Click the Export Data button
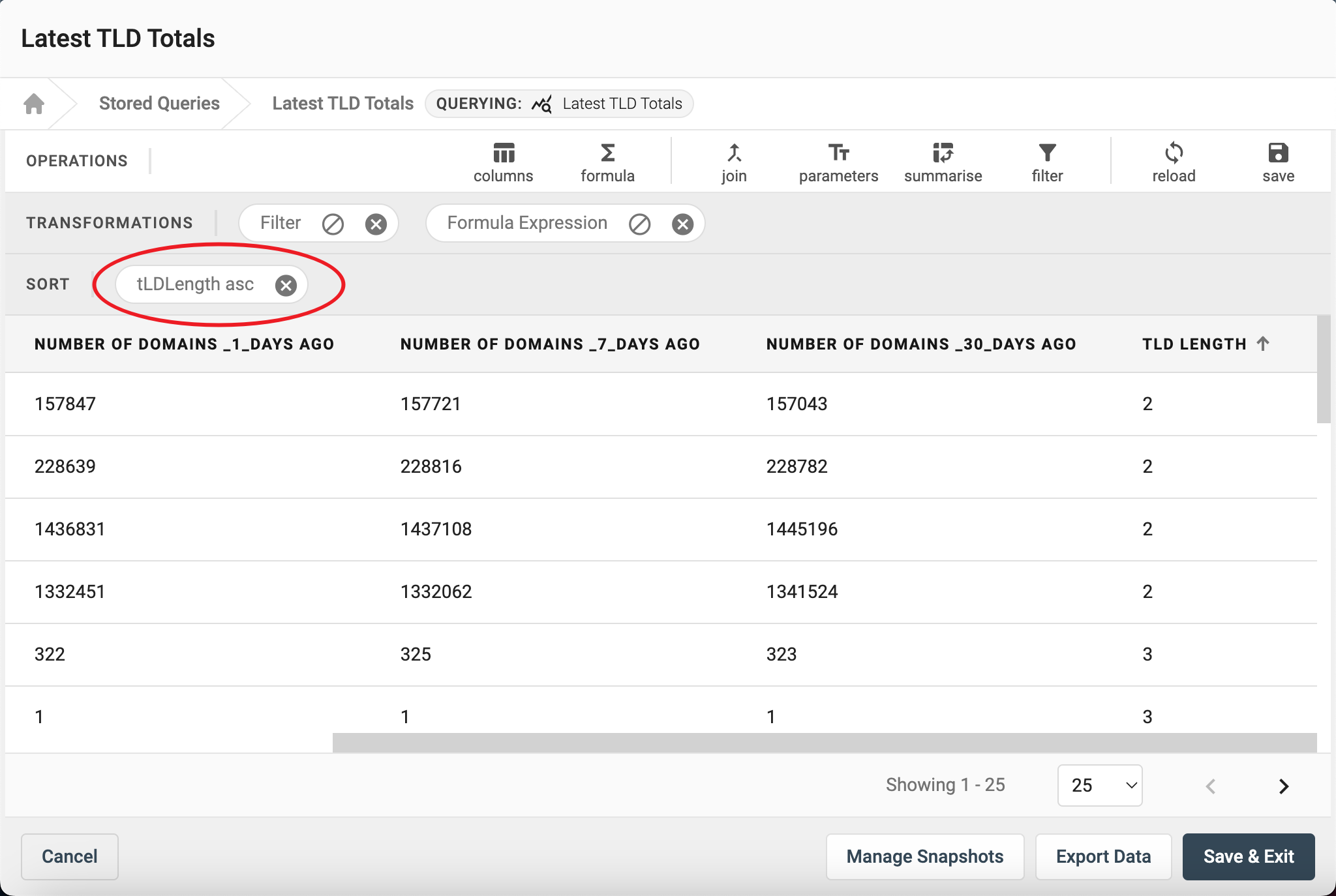This screenshot has height=896, width=1336. coord(1103,856)
